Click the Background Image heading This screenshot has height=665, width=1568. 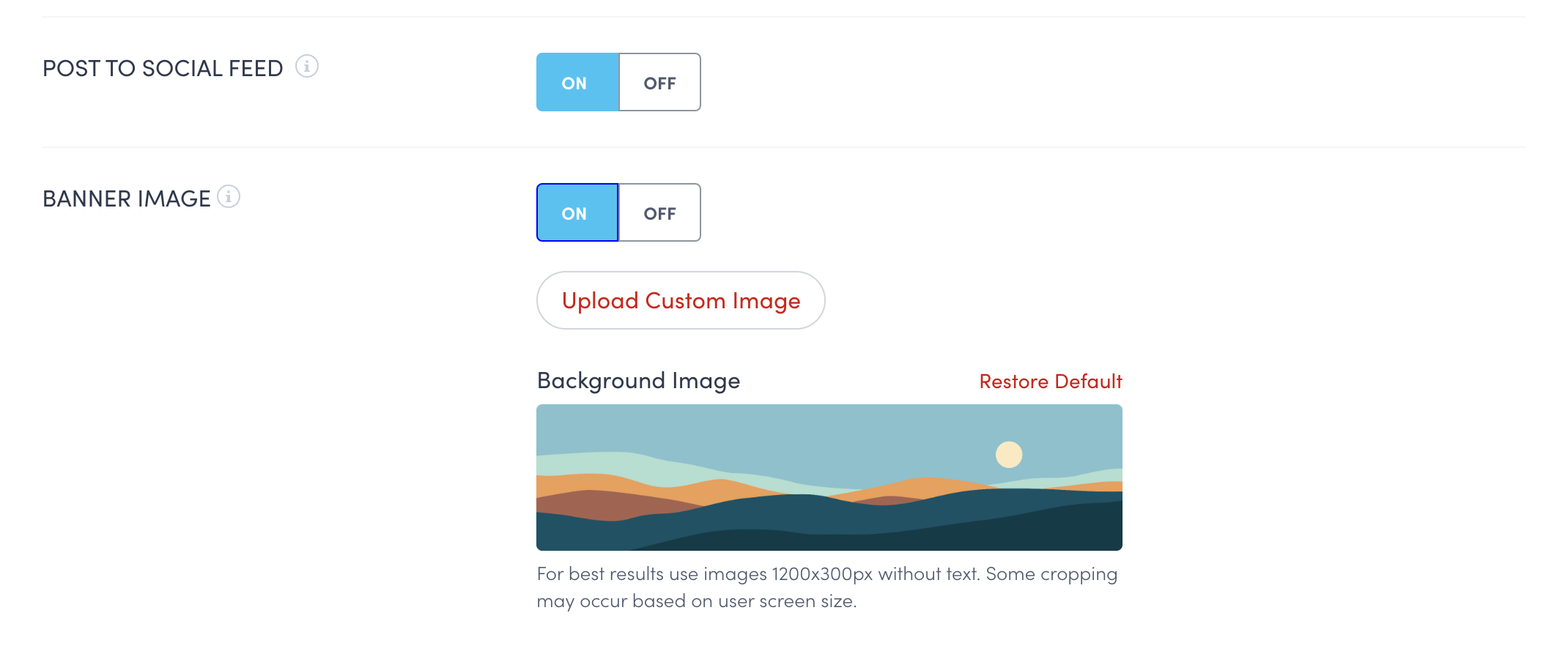tap(638, 381)
